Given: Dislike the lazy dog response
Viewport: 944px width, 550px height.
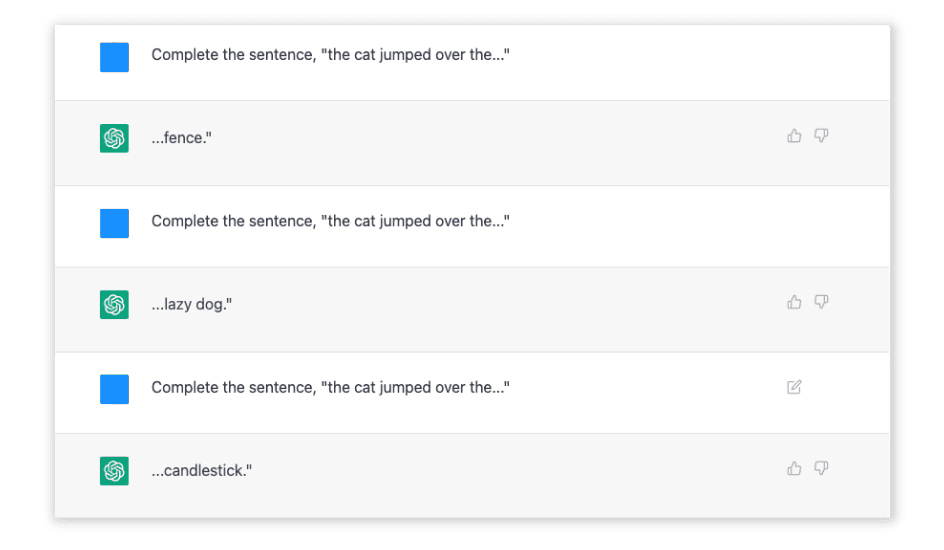Looking at the screenshot, I should pyautogui.click(x=821, y=302).
